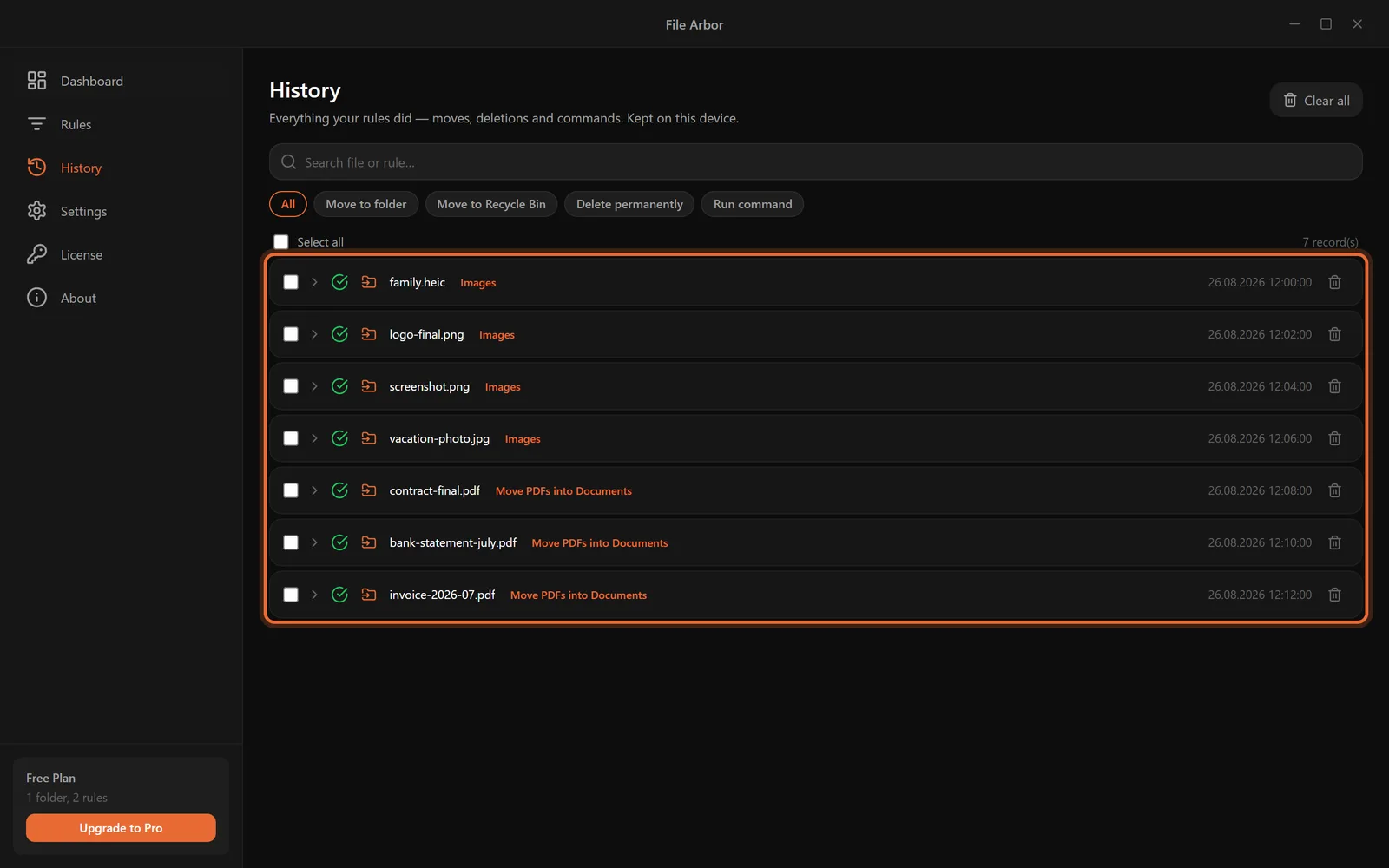Select the bank-statement-july.pdf checkbox
1389x868 pixels.
(x=291, y=542)
